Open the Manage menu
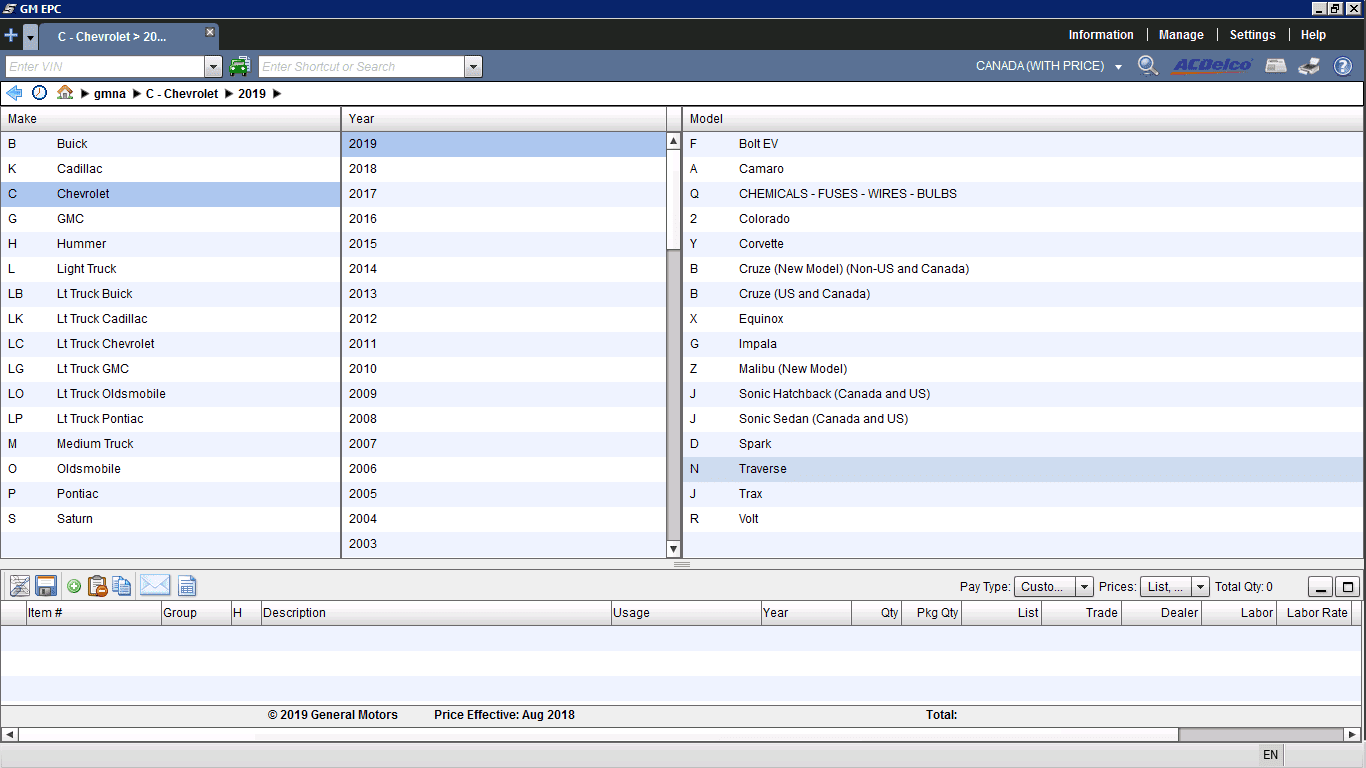This screenshot has width=1366, height=768. click(1181, 35)
